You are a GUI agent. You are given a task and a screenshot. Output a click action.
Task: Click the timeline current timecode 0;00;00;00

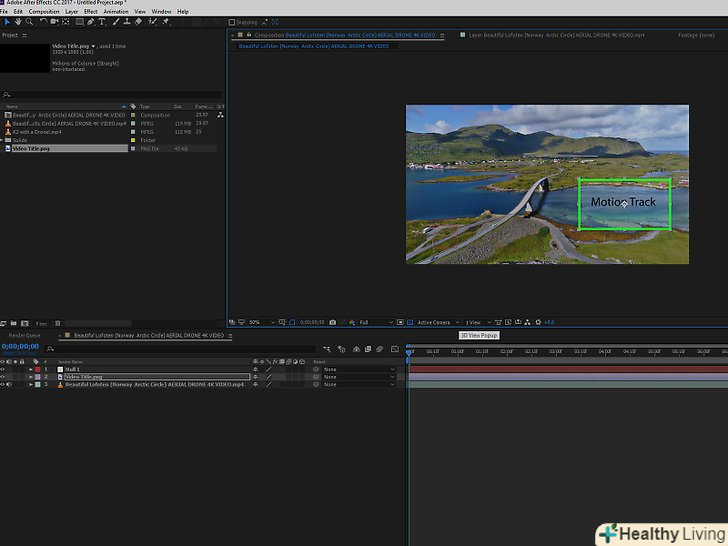[x=20, y=346]
